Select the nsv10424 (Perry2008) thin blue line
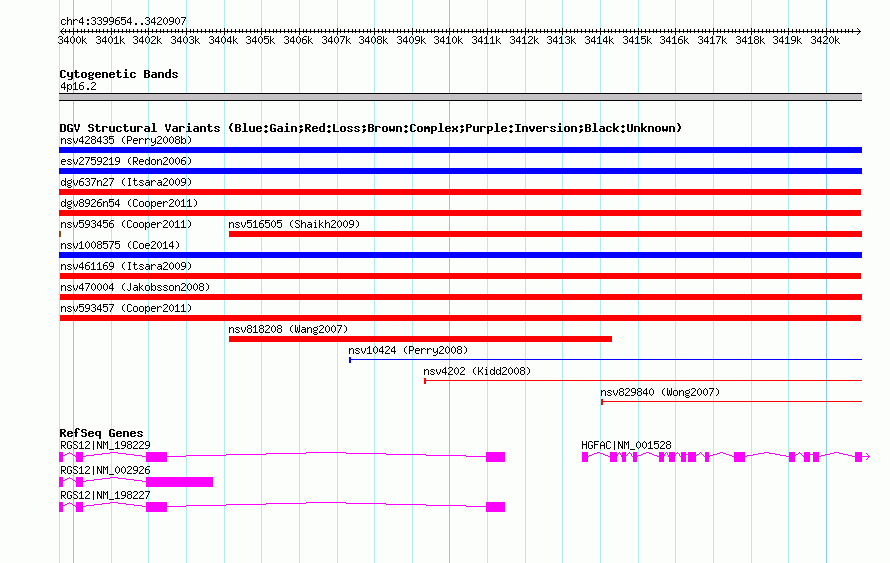Screen dimensions: 890x563 click(x=606, y=359)
